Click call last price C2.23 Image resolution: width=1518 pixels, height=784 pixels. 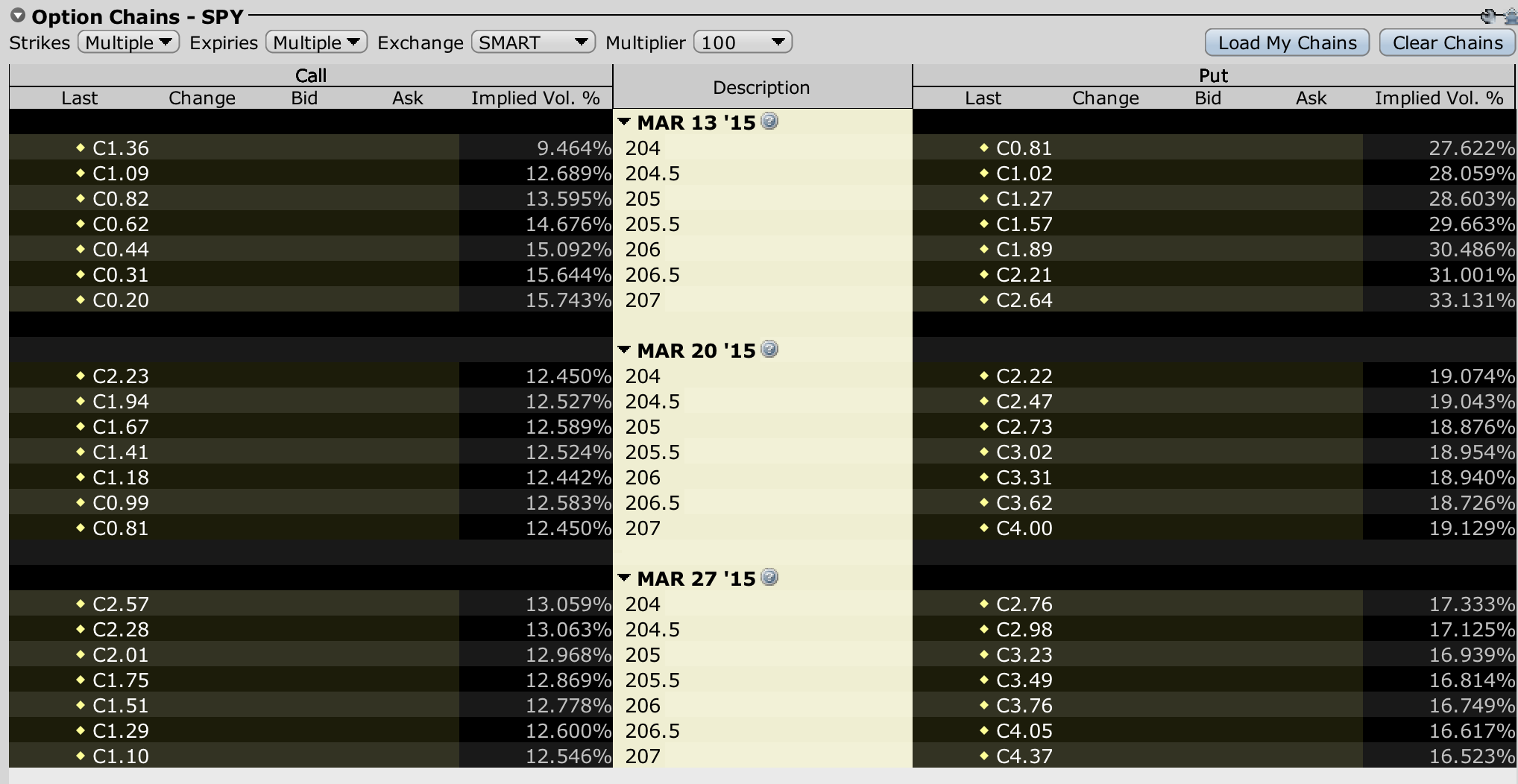pyautogui.click(x=121, y=376)
